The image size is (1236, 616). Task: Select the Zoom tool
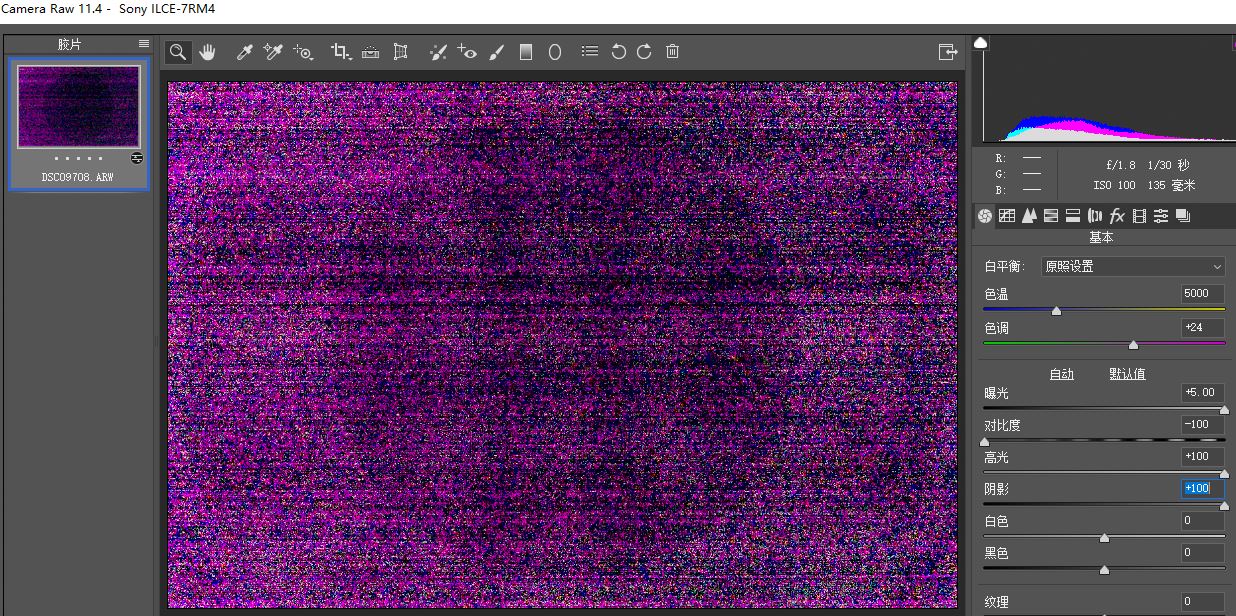177,52
